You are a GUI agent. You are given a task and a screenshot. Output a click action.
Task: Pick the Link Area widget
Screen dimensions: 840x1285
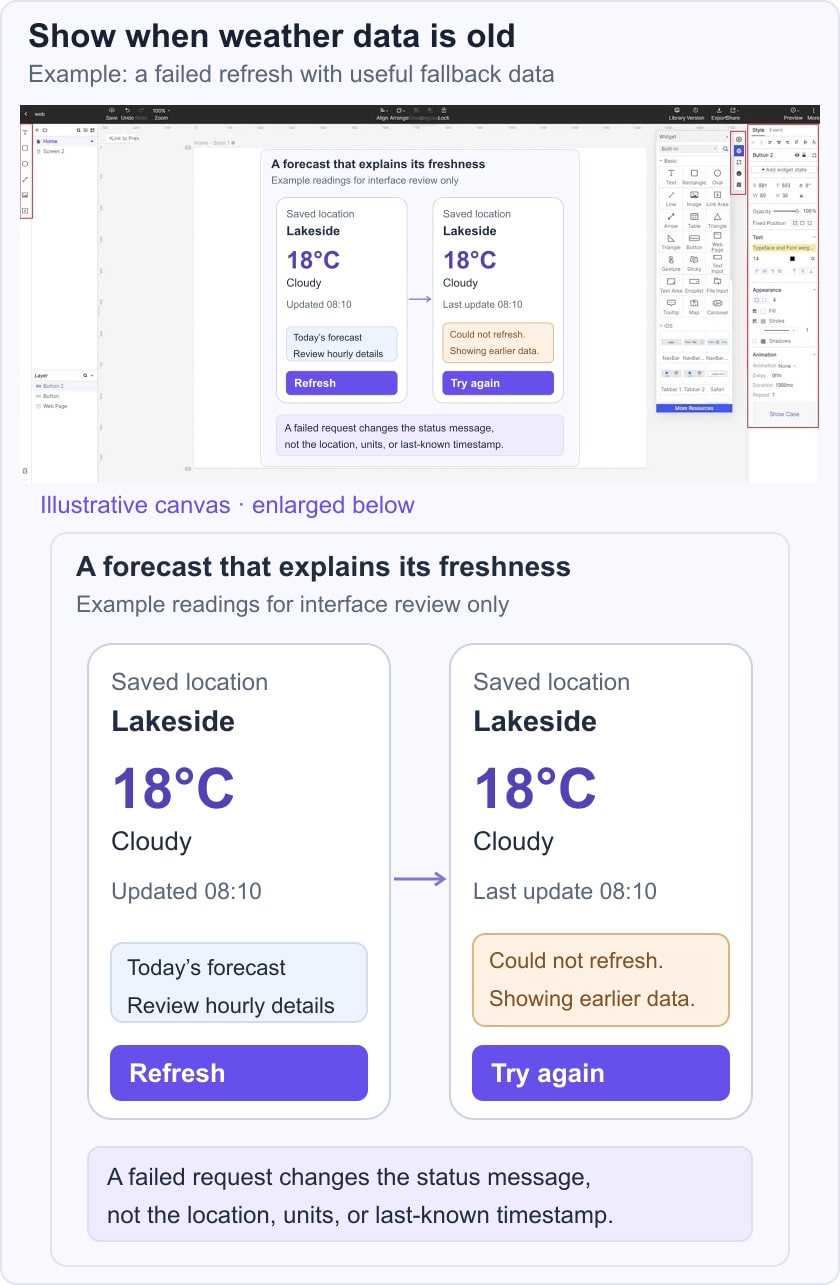717,199
